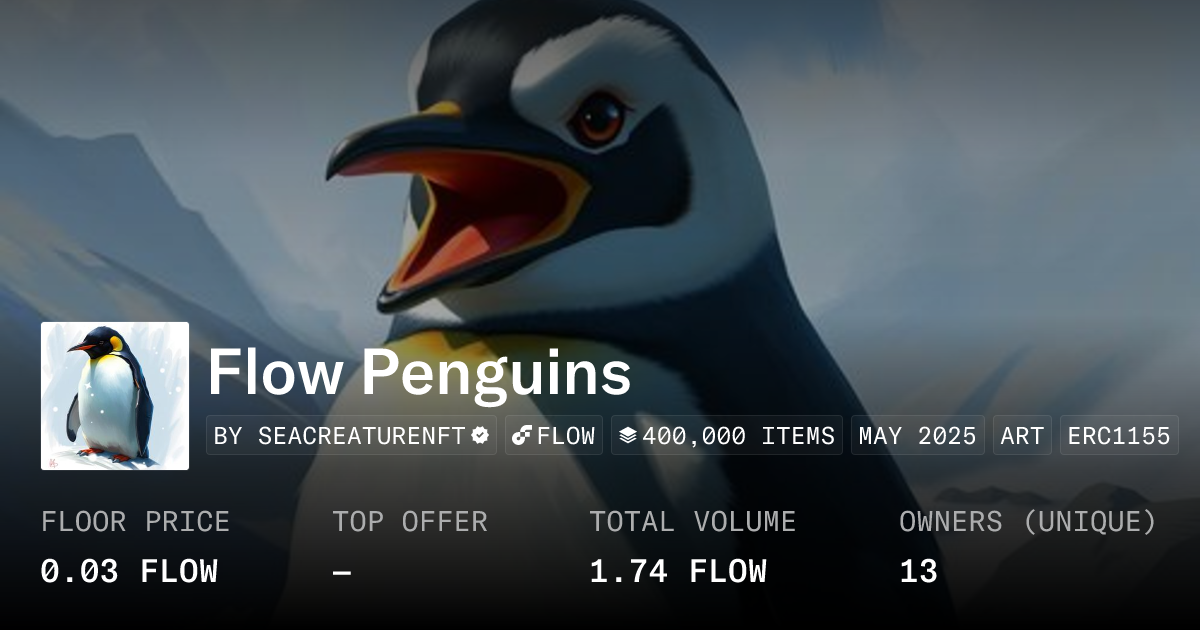Open the BY SEACREATURENFT creator link
1200x630 pixels.
coord(351,436)
